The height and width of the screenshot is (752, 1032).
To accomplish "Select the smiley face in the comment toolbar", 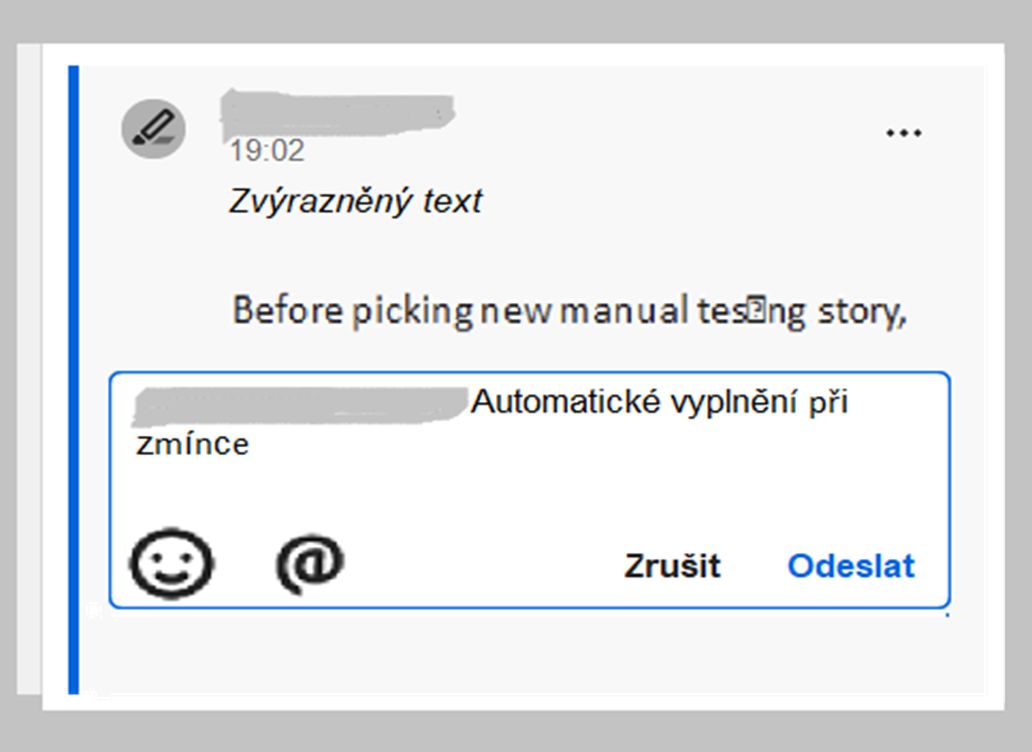I will 171,563.
